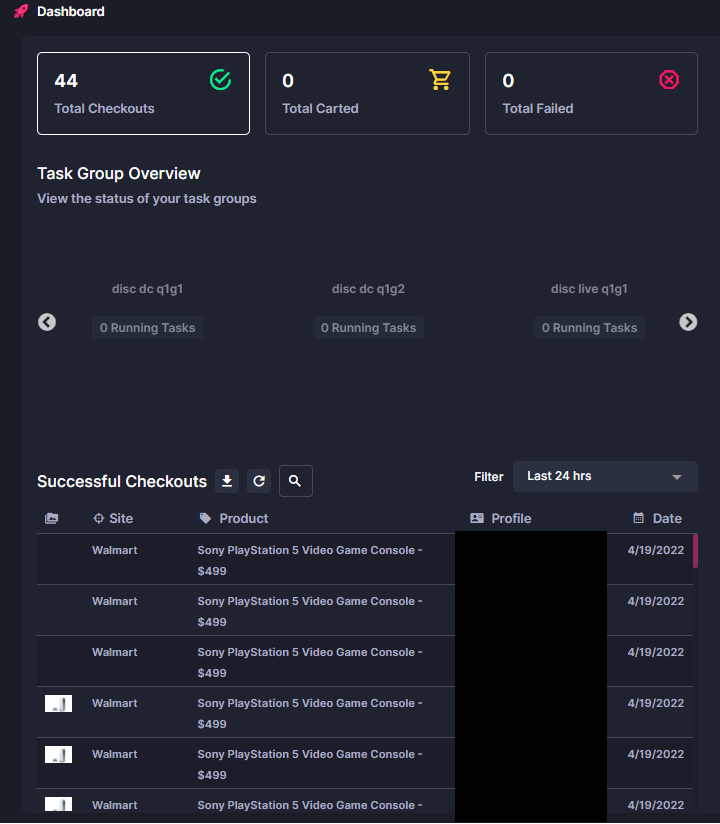The image size is (720, 824).
Task: Click the Profile column card icon
Action: click(477, 519)
